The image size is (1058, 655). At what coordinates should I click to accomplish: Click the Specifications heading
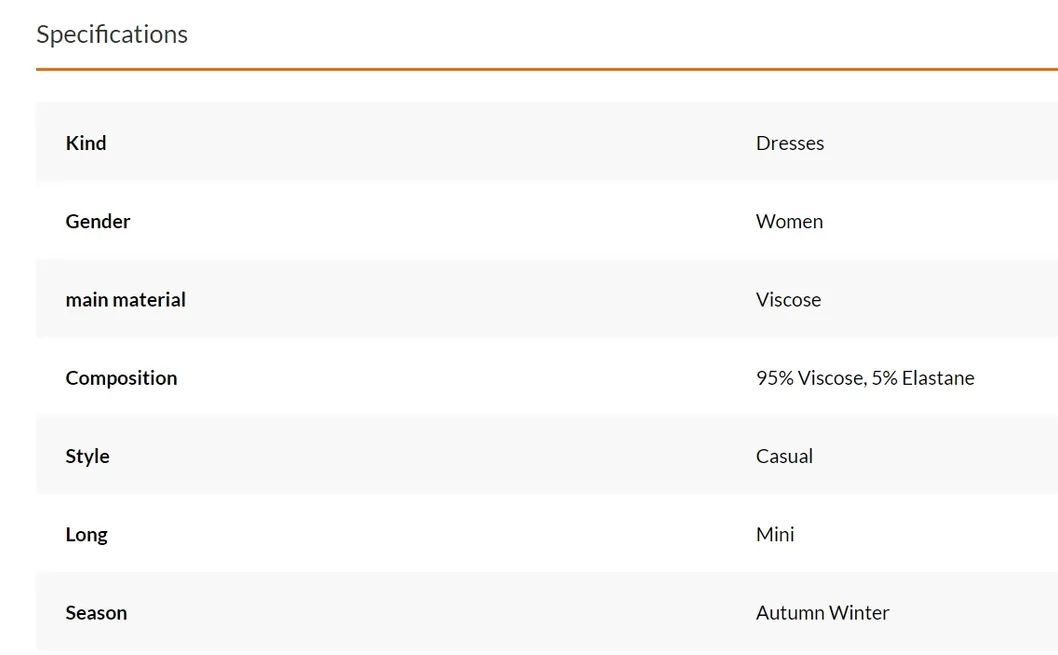point(112,34)
